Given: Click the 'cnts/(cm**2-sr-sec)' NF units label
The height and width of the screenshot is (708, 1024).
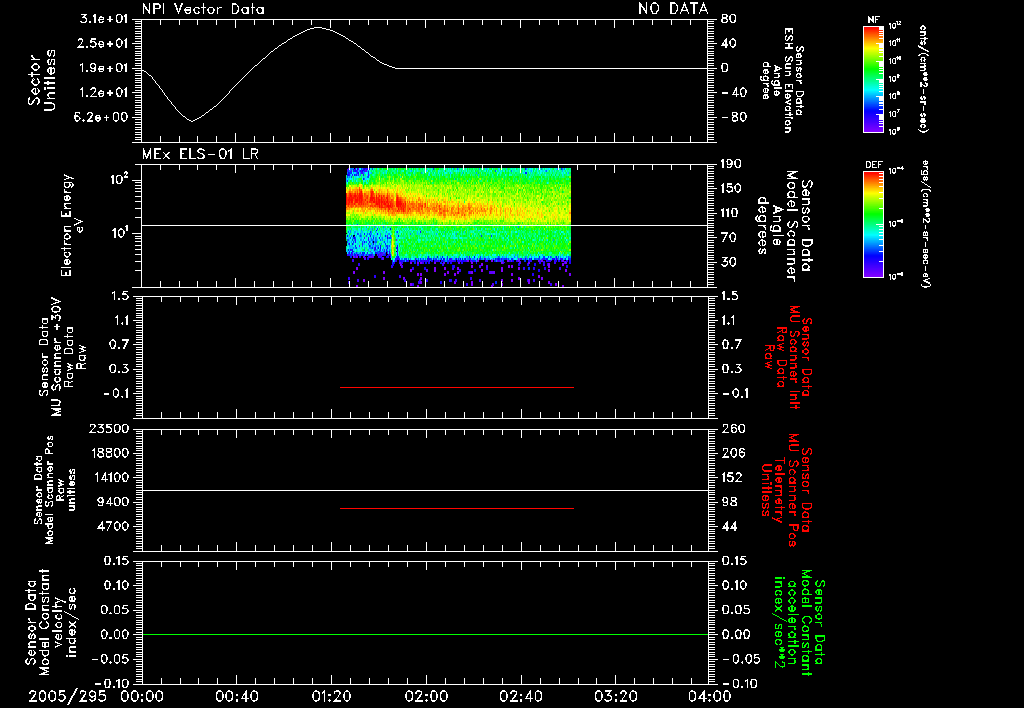Looking at the screenshot, I should [x=922, y=79].
